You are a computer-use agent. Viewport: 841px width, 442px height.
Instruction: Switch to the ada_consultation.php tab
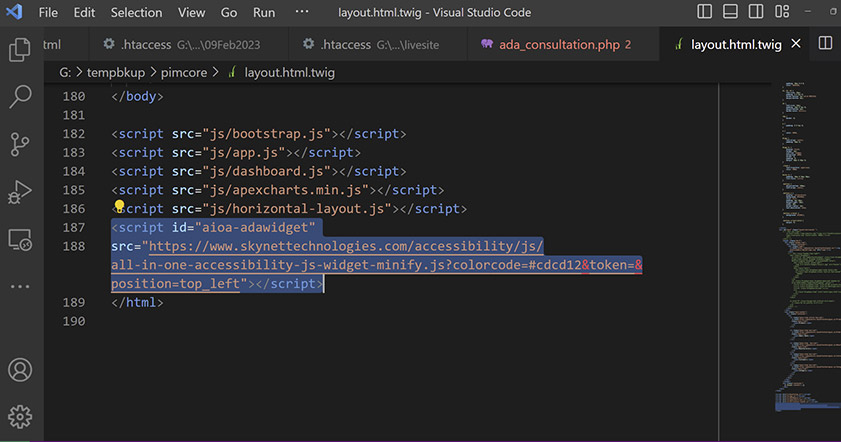(x=563, y=45)
